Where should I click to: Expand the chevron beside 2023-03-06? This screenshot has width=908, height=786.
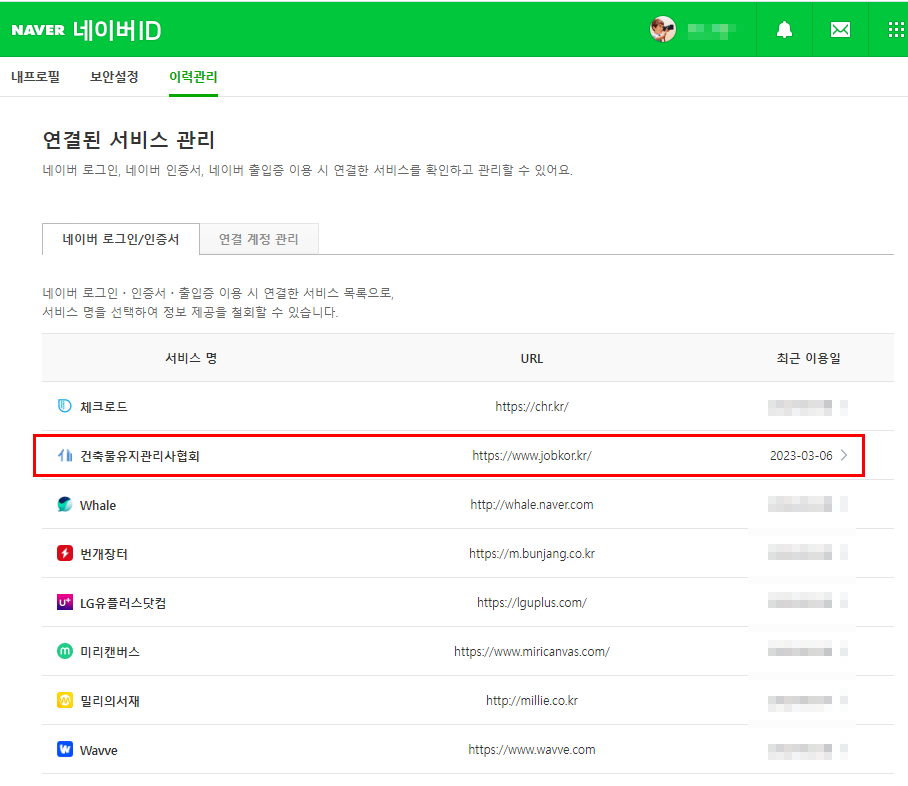tap(844, 455)
